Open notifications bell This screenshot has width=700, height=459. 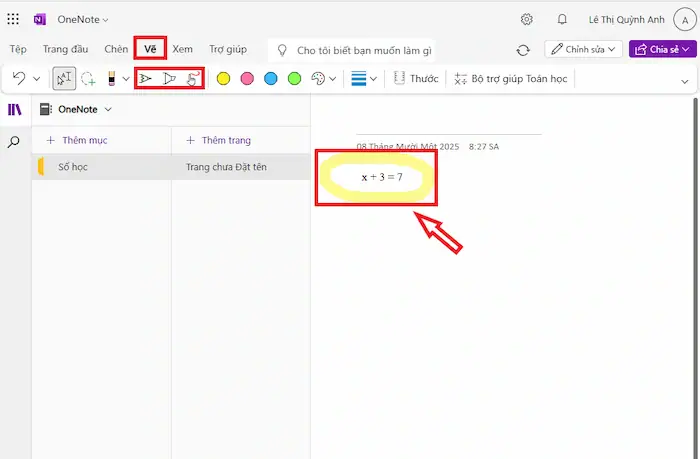[x=562, y=19]
